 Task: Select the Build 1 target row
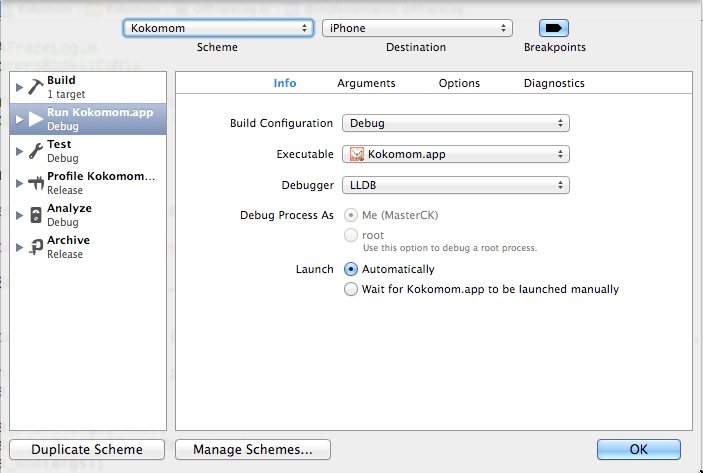pyautogui.click(x=88, y=87)
